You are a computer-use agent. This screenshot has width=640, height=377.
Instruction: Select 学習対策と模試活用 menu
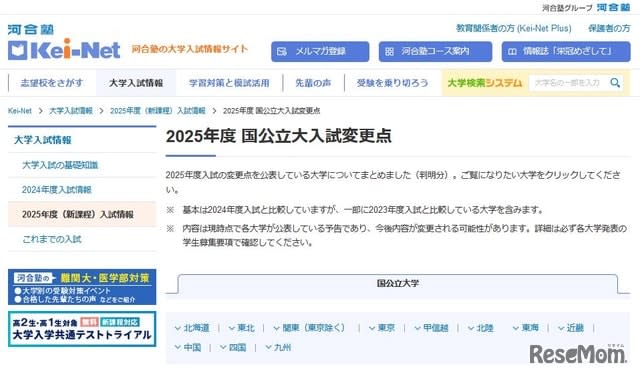[x=229, y=83]
